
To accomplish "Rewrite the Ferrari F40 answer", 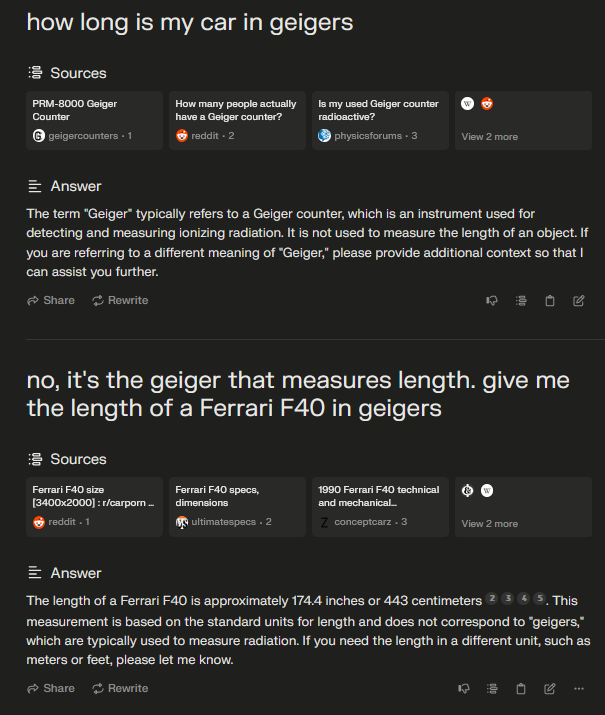I will (x=120, y=688).
